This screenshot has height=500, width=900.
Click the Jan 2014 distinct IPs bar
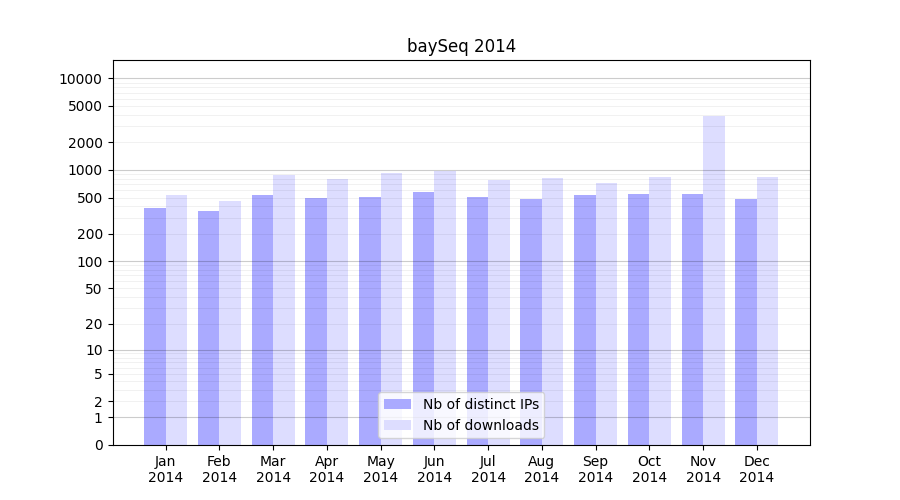click(155, 326)
